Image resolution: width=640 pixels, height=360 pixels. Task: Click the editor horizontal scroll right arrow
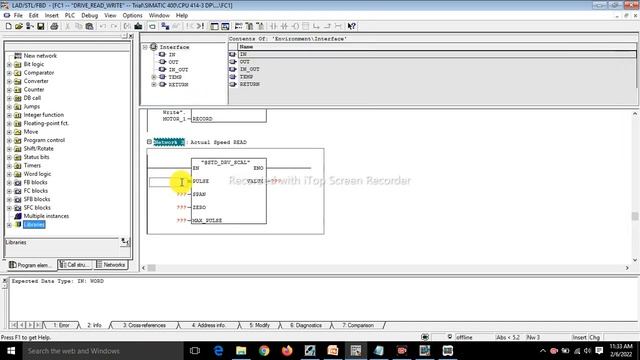click(627, 268)
